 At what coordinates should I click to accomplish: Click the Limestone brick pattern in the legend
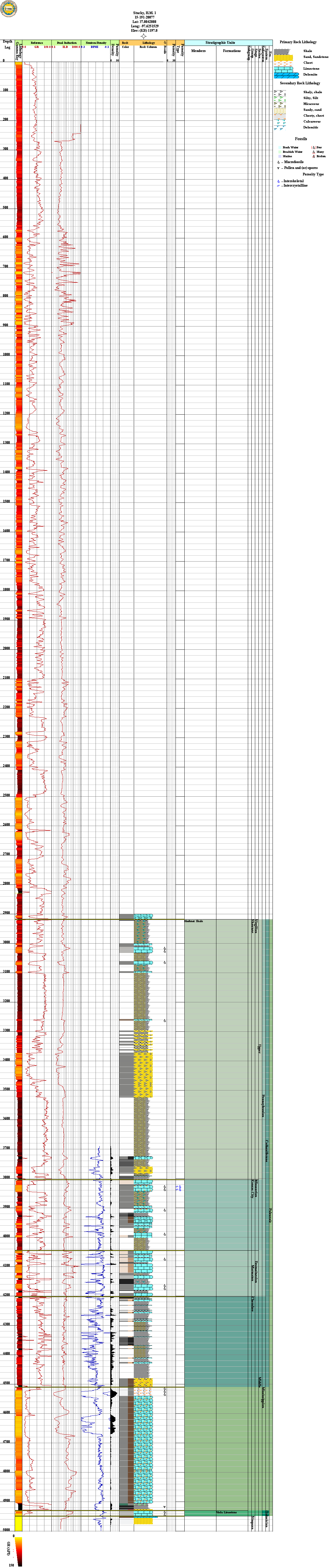283,69
